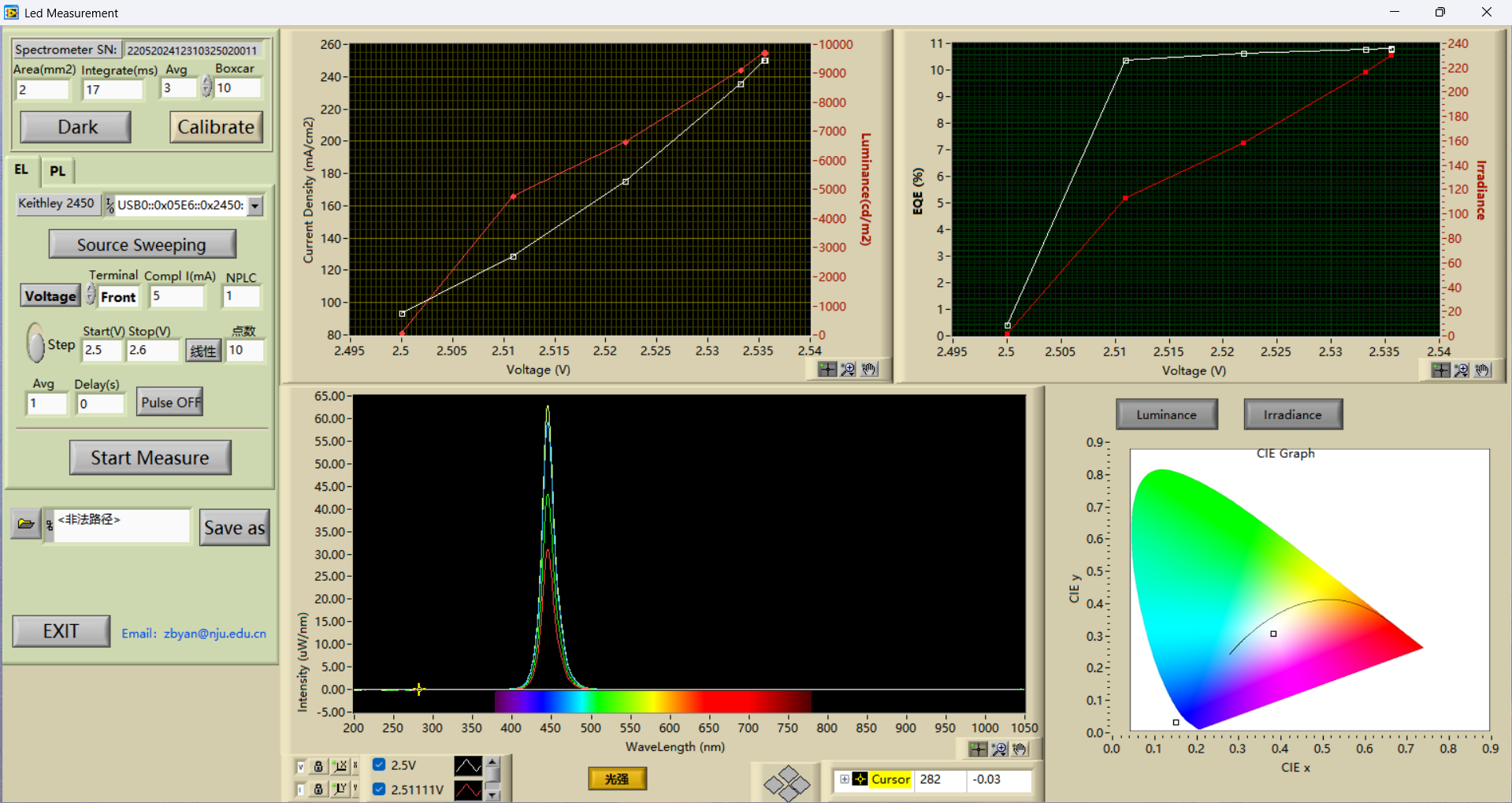The height and width of the screenshot is (803, 1512).
Task: Select the zoom tool on the EQE graph
Action: click(x=1461, y=370)
